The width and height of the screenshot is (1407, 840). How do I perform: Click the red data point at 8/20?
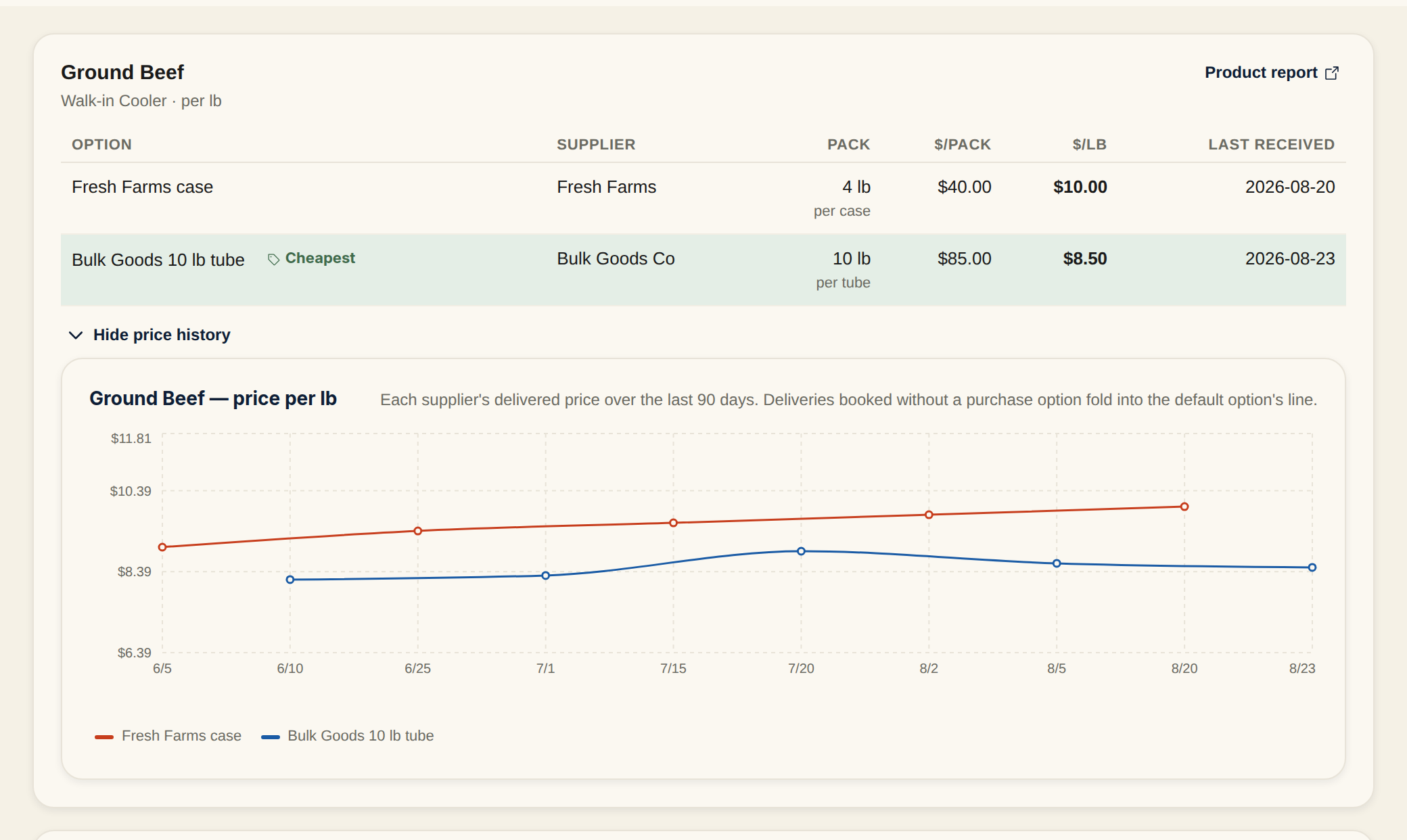[1184, 507]
